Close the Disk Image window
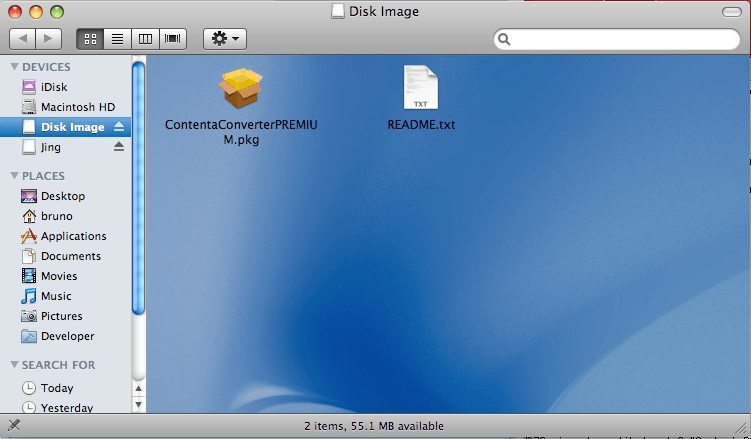Image resolution: width=751 pixels, height=439 pixels. [15, 12]
